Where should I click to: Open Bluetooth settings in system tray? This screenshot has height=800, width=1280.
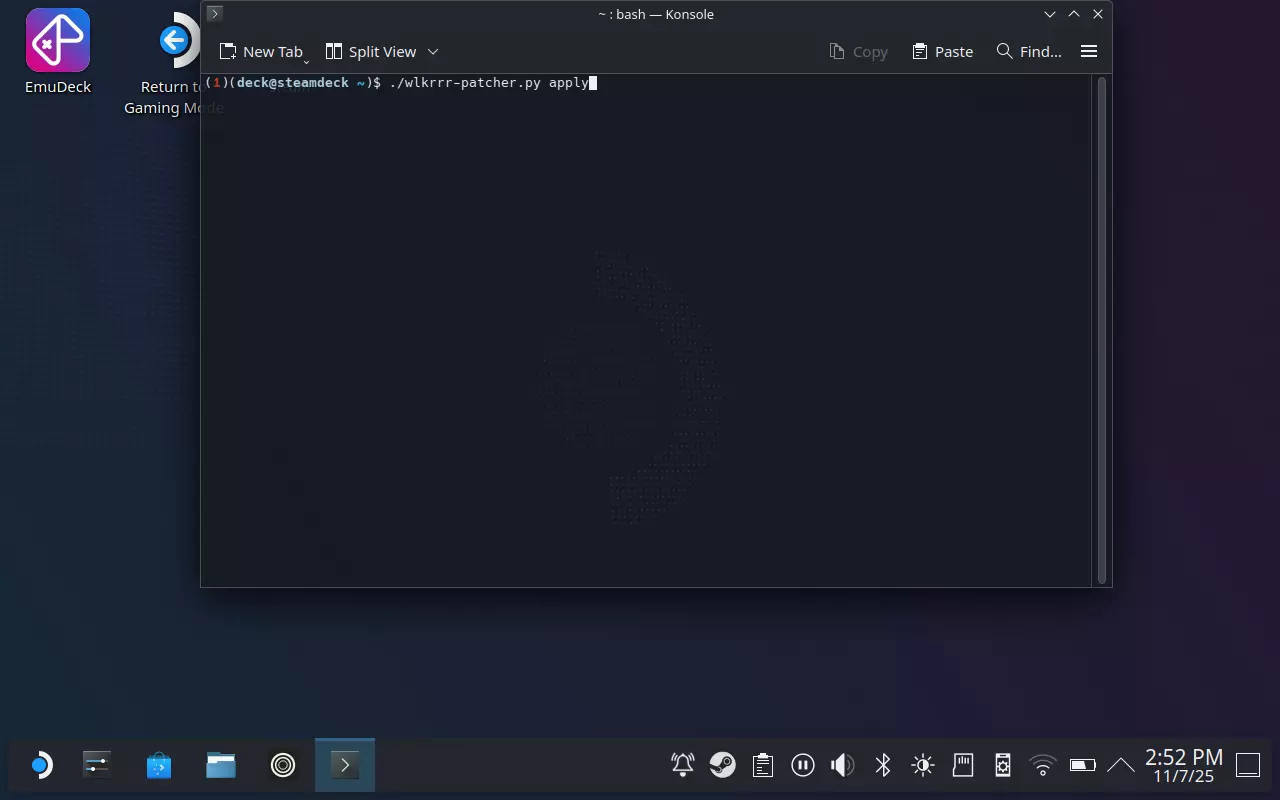coord(883,766)
